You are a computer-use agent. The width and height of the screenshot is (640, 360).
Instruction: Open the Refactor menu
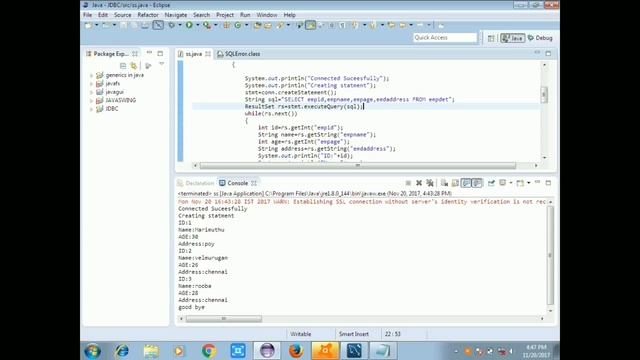point(148,15)
